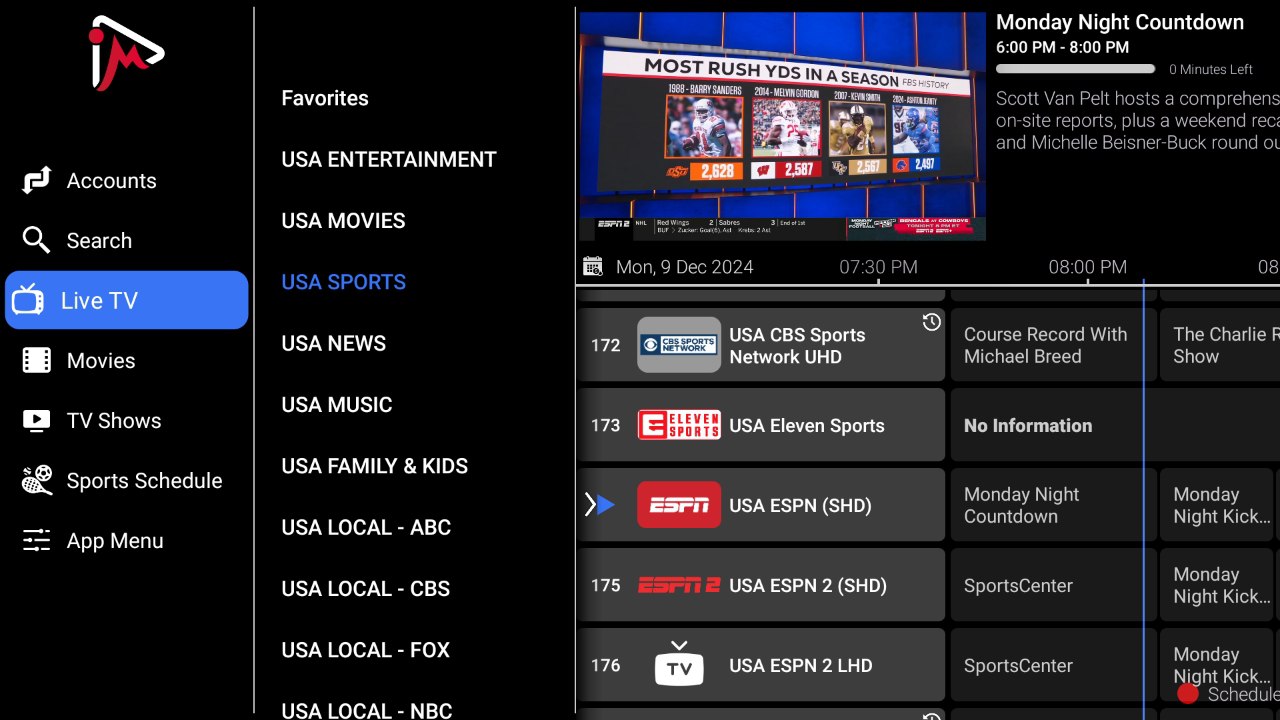Select Live TV in the sidebar
Image resolution: width=1280 pixels, height=720 pixels.
coord(127,300)
